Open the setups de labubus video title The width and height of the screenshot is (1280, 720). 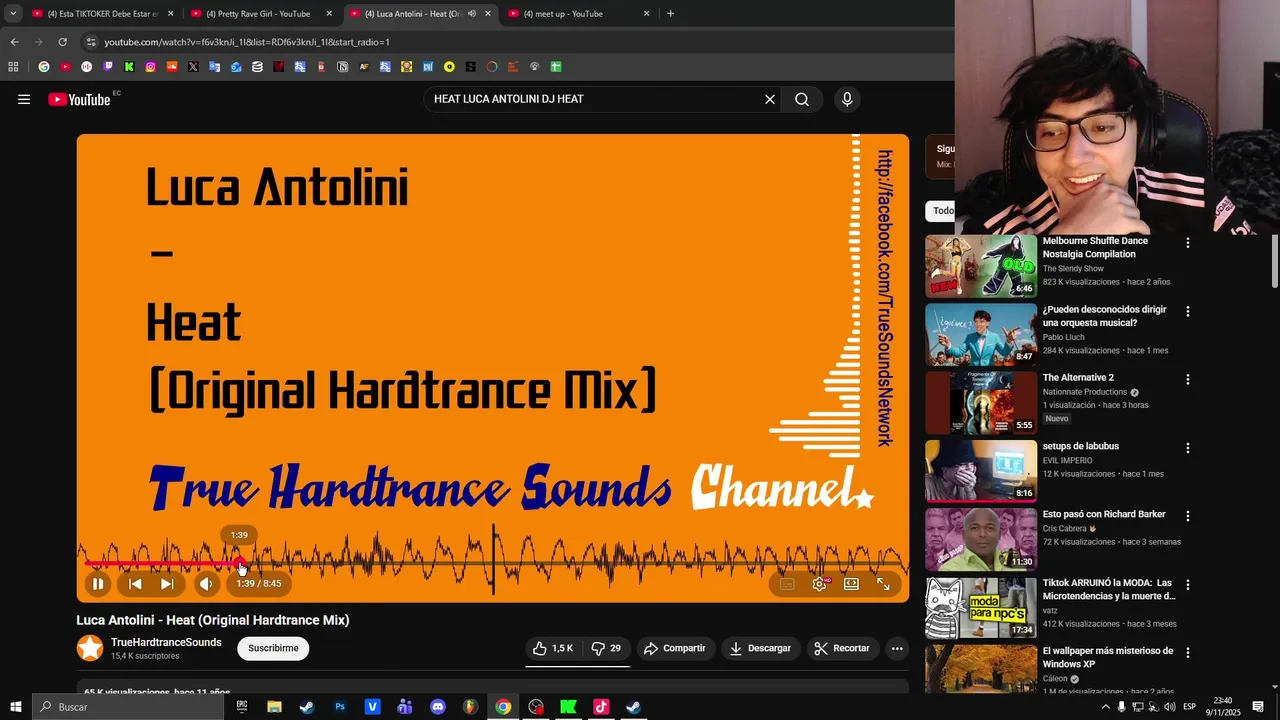(1081, 446)
